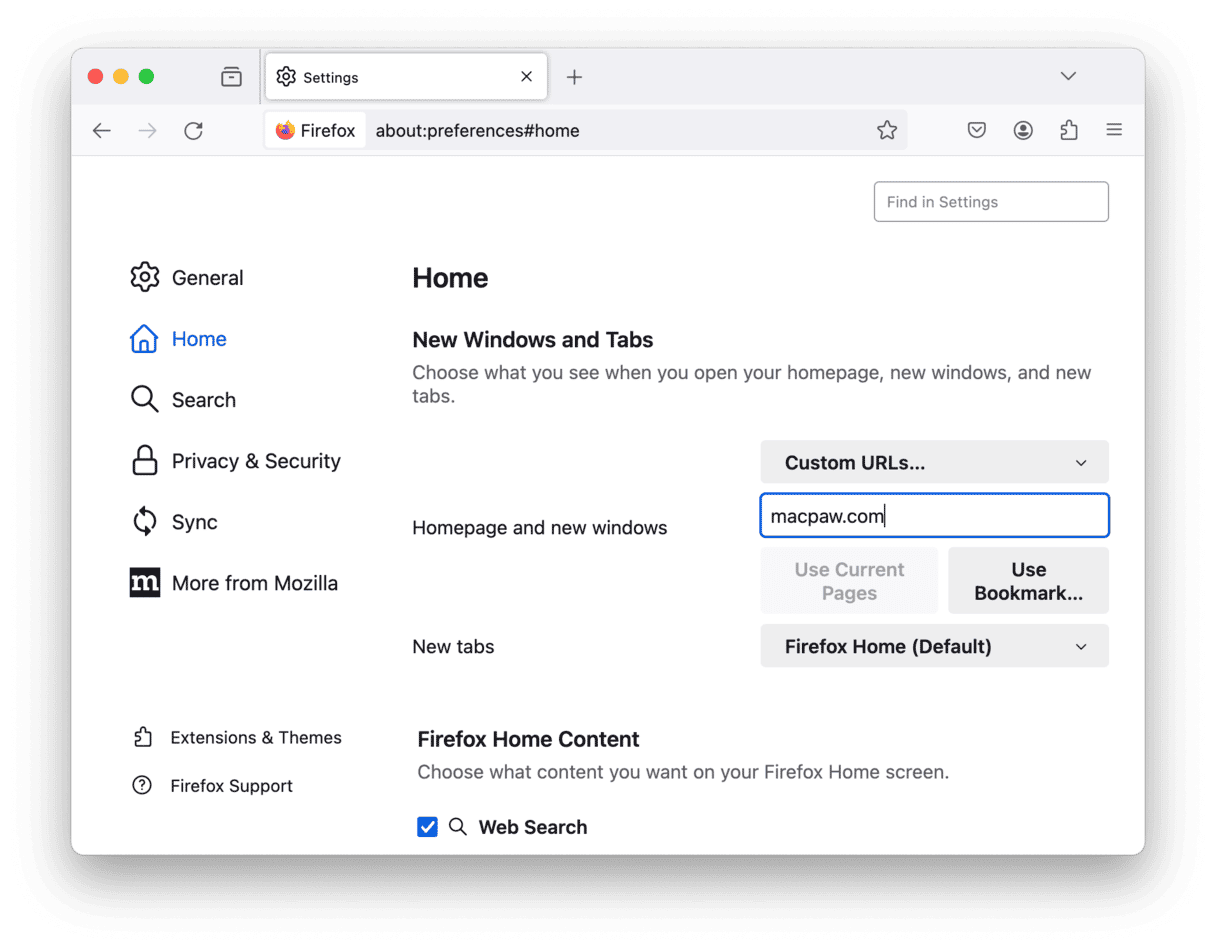This screenshot has height=949, width=1216.
Task: Click the 'New tabs' label
Action: click(453, 646)
